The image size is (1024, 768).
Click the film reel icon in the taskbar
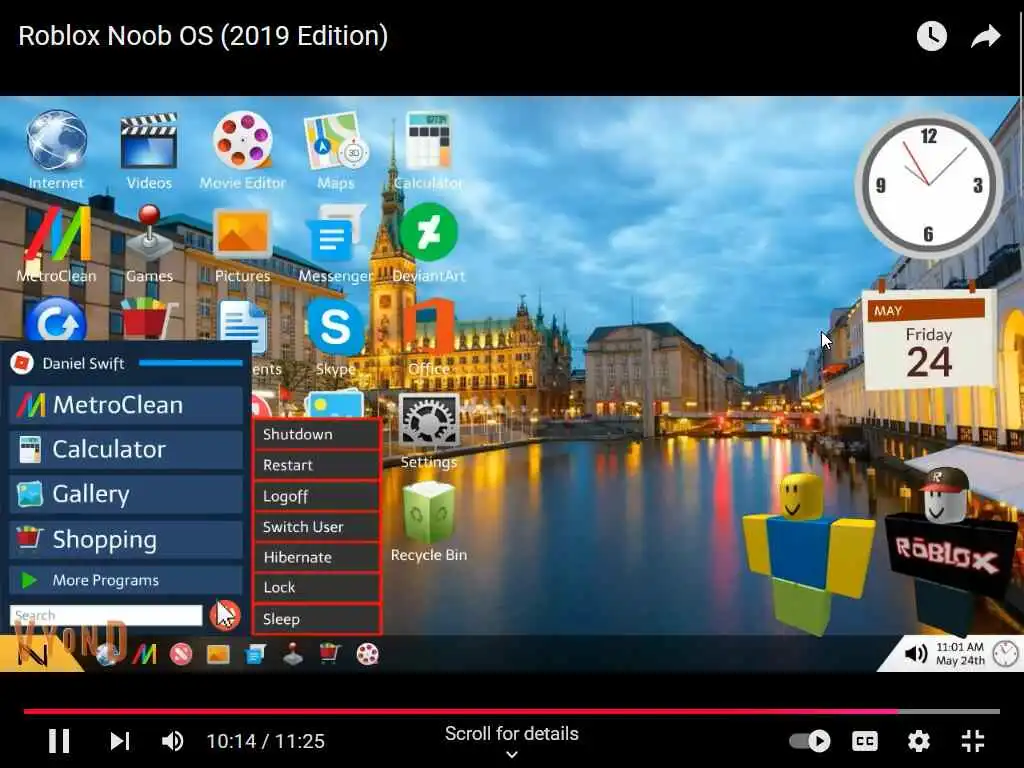click(368, 654)
